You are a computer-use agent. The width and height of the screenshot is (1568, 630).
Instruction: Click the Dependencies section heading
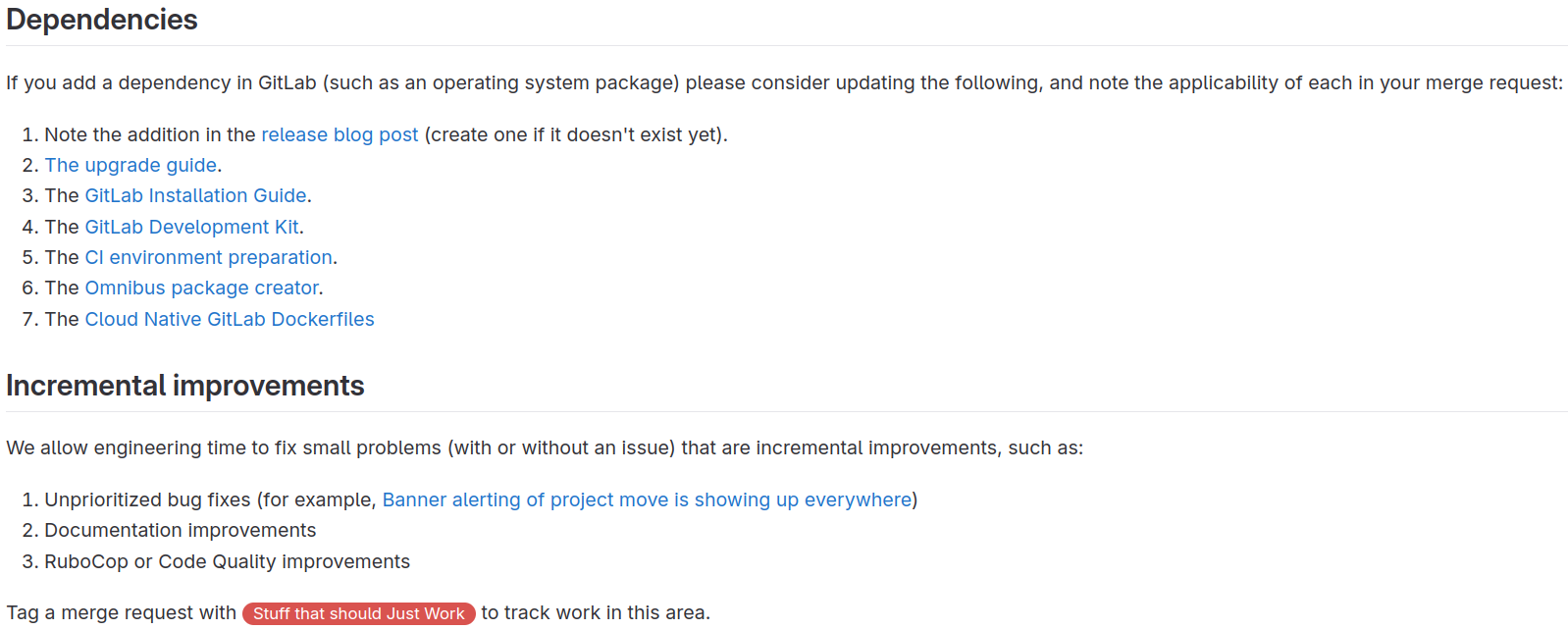click(x=102, y=20)
